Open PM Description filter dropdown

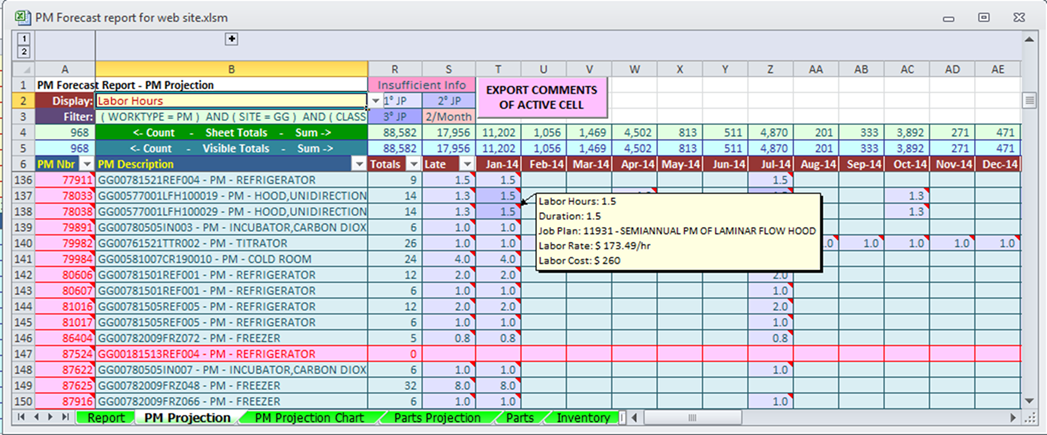[x=360, y=164]
